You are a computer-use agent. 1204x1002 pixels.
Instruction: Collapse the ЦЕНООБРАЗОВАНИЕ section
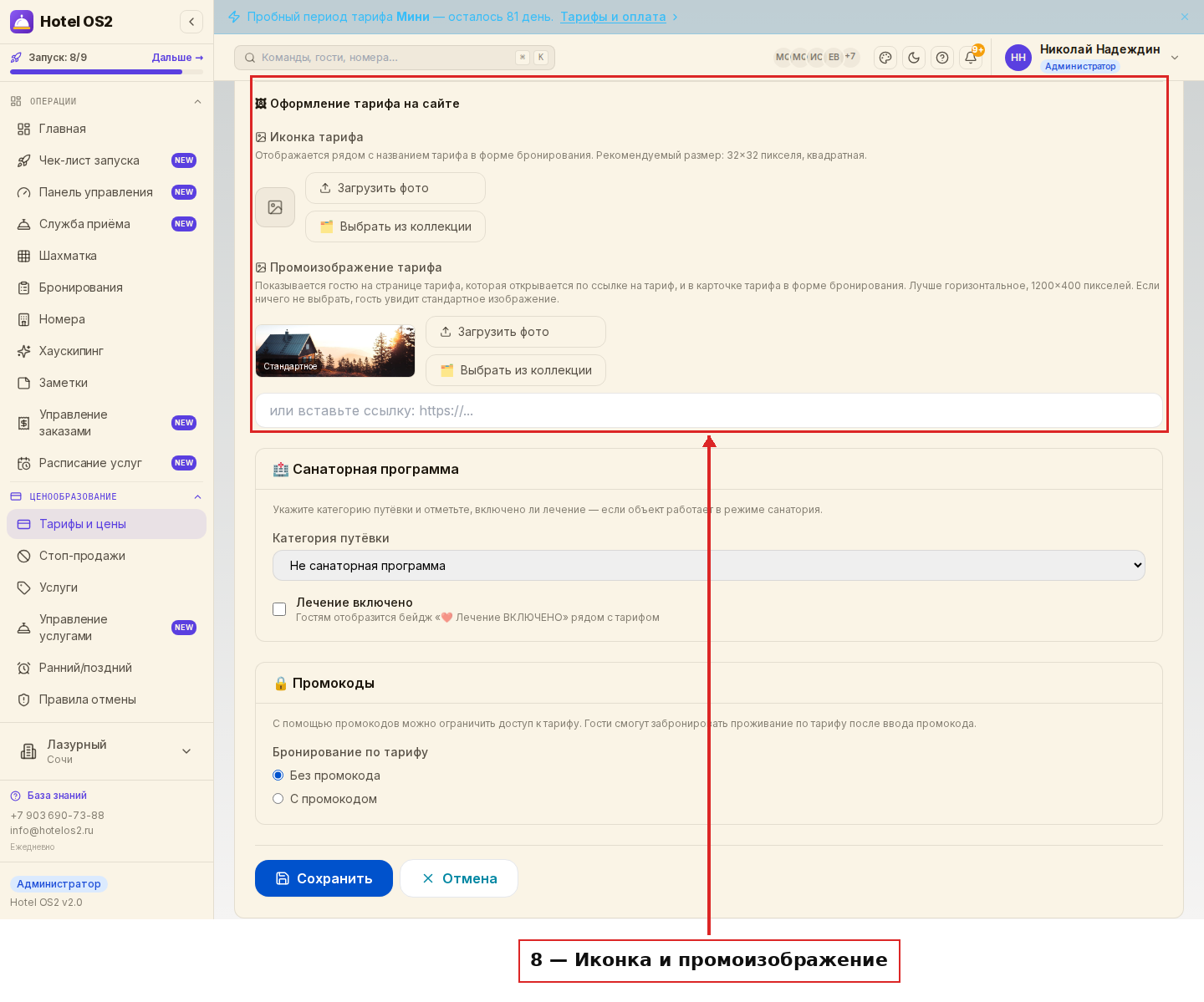pyautogui.click(x=197, y=497)
